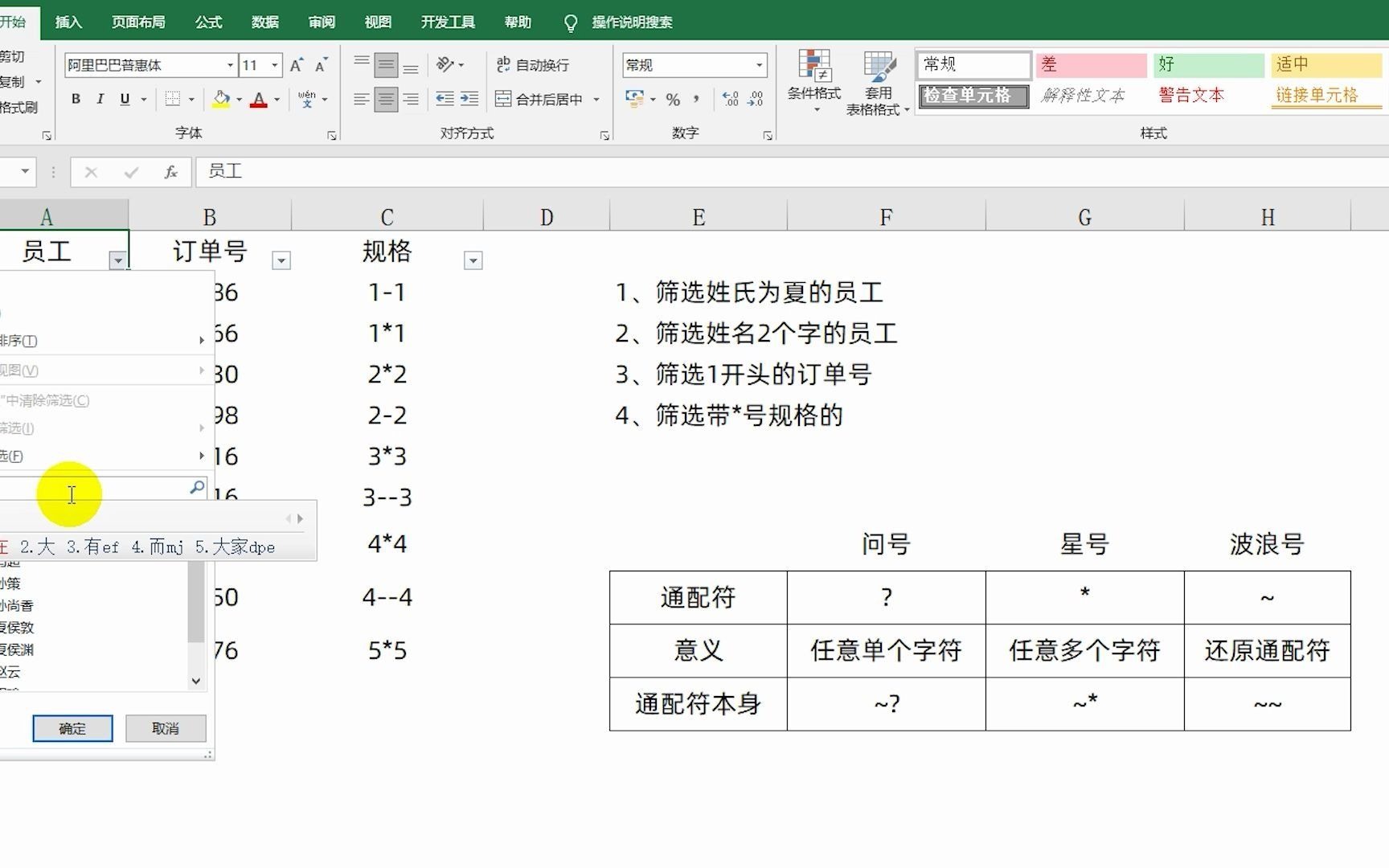
Task: Apply 适中 cell style
Action: (1326, 65)
